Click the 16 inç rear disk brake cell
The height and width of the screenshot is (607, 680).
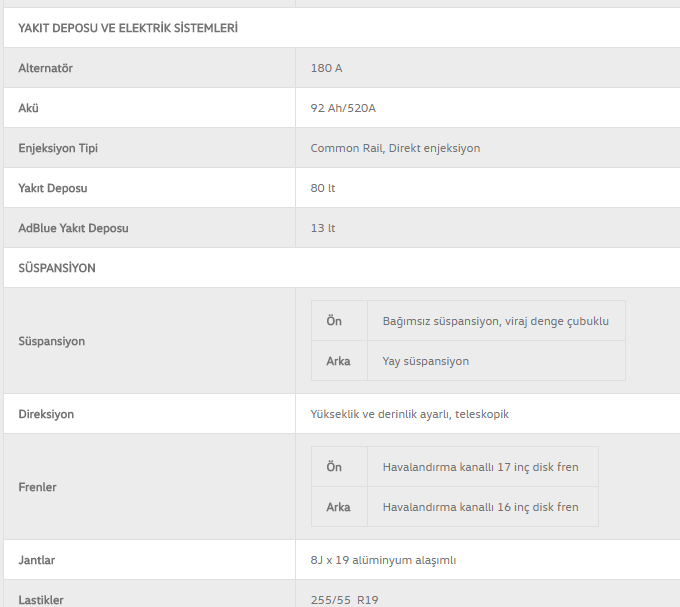481,507
